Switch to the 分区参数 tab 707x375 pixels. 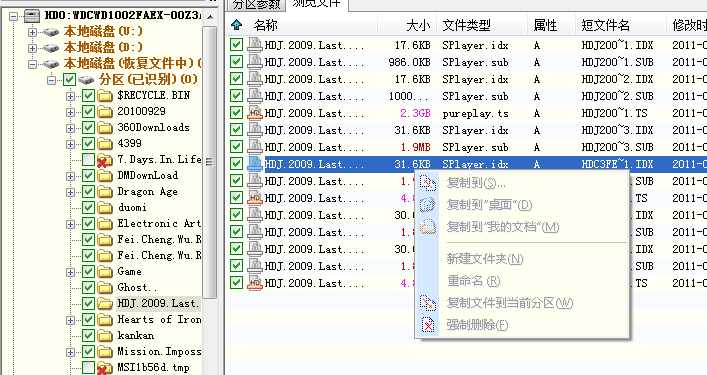click(x=257, y=5)
